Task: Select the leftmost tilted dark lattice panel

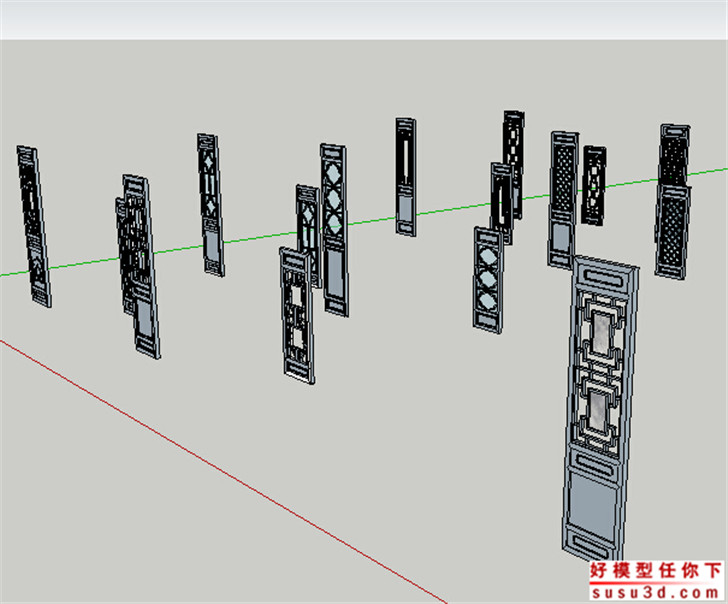Action: (34, 226)
